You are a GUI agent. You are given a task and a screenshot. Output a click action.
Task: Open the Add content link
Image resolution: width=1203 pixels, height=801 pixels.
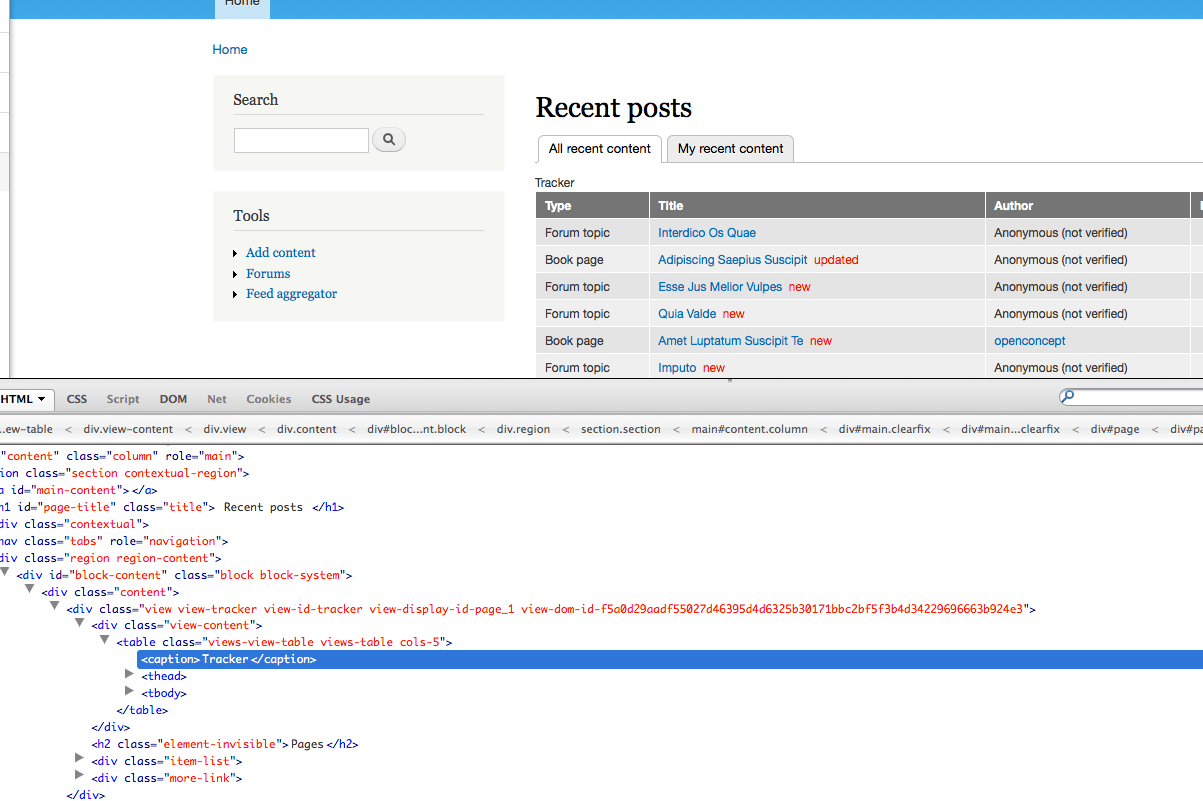click(x=281, y=253)
